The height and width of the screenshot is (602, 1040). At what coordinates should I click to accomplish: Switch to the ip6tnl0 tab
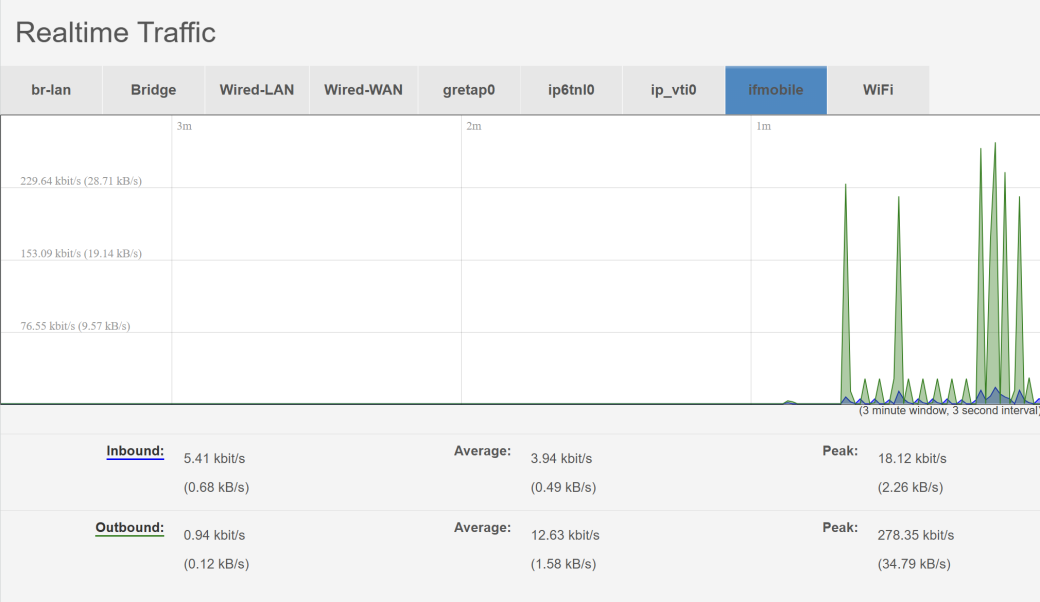(x=570, y=89)
